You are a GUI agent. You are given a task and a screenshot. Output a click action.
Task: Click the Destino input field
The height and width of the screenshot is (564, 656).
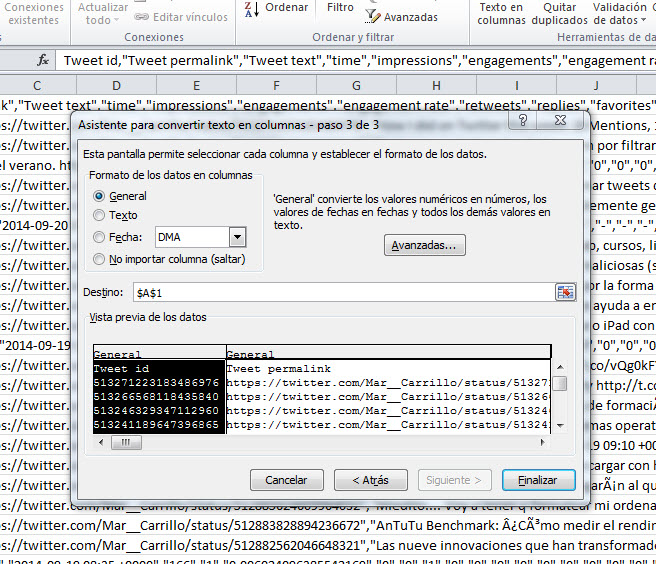pyautogui.click(x=340, y=292)
